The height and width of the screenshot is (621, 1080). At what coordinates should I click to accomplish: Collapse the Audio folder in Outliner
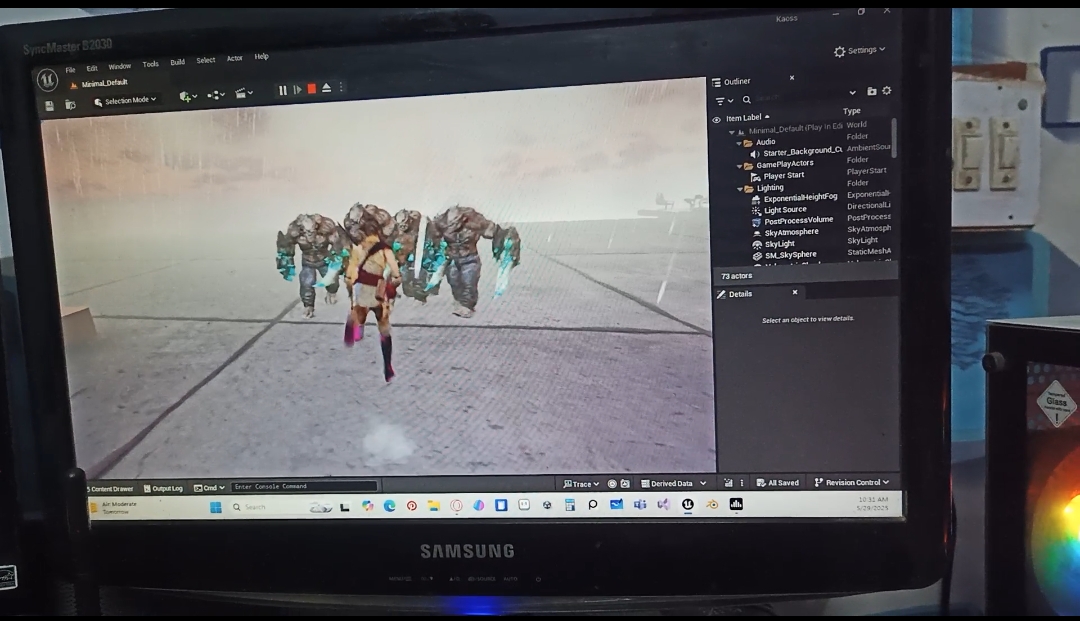(x=739, y=142)
